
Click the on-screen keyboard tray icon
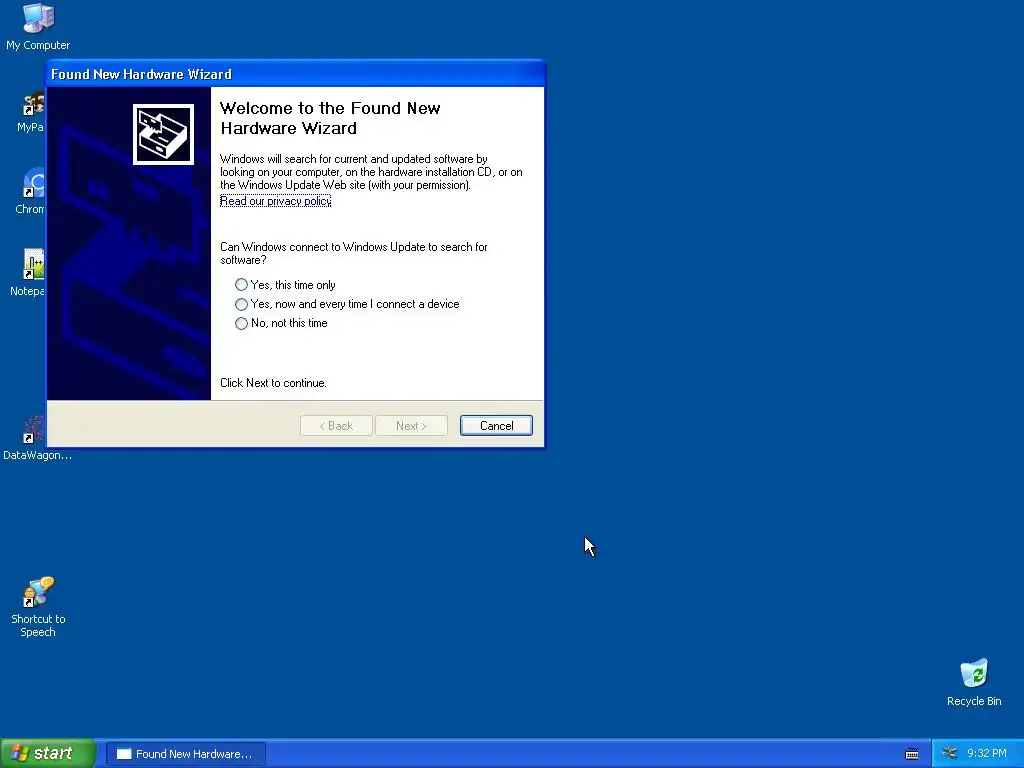912,754
